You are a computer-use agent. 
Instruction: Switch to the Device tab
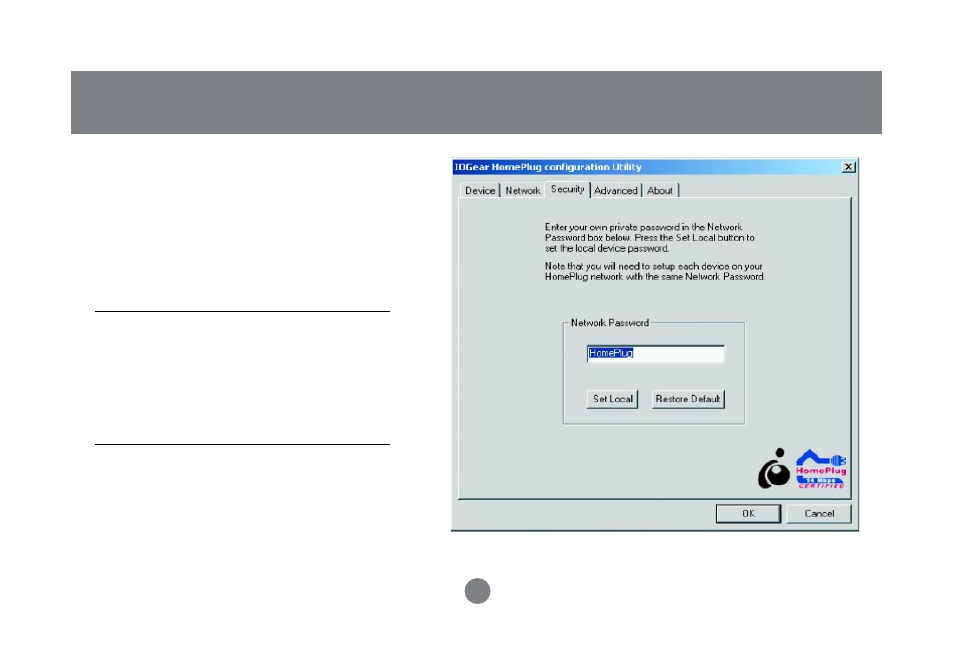pyautogui.click(x=479, y=190)
